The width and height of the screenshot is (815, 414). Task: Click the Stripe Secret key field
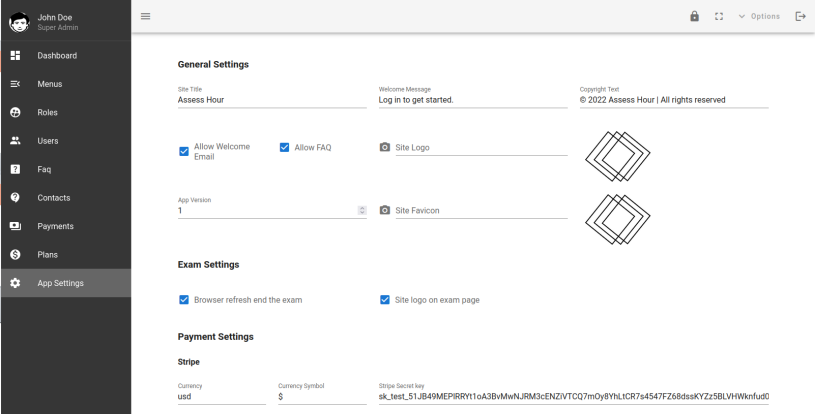pyautogui.click(x=573, y=397)
